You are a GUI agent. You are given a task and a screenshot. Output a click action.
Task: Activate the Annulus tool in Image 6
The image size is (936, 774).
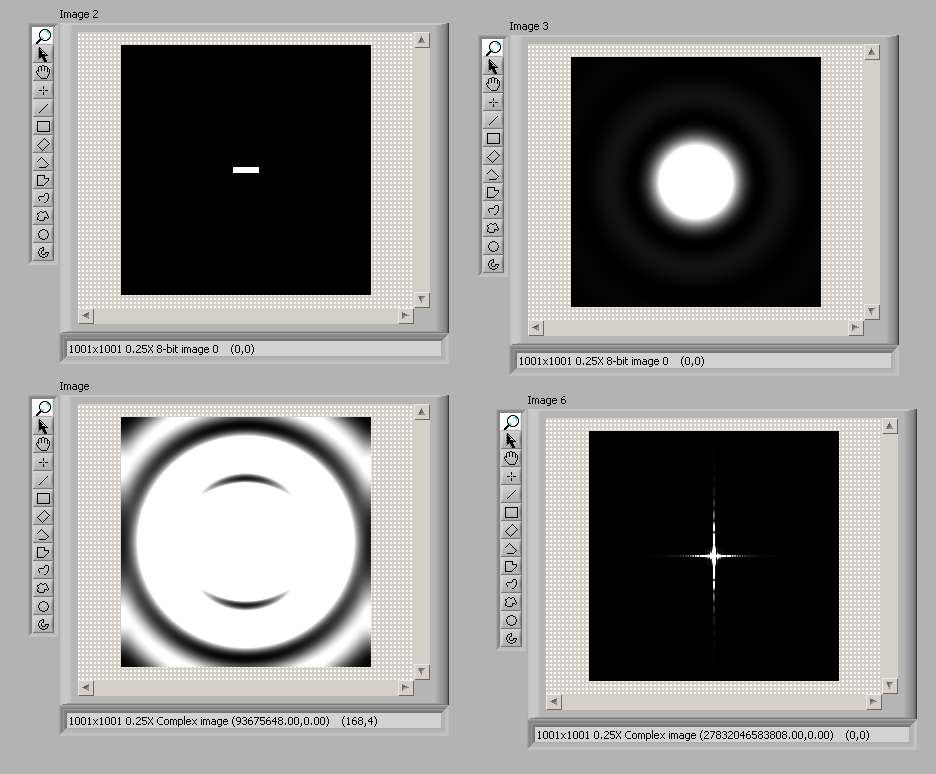point(511,638)
